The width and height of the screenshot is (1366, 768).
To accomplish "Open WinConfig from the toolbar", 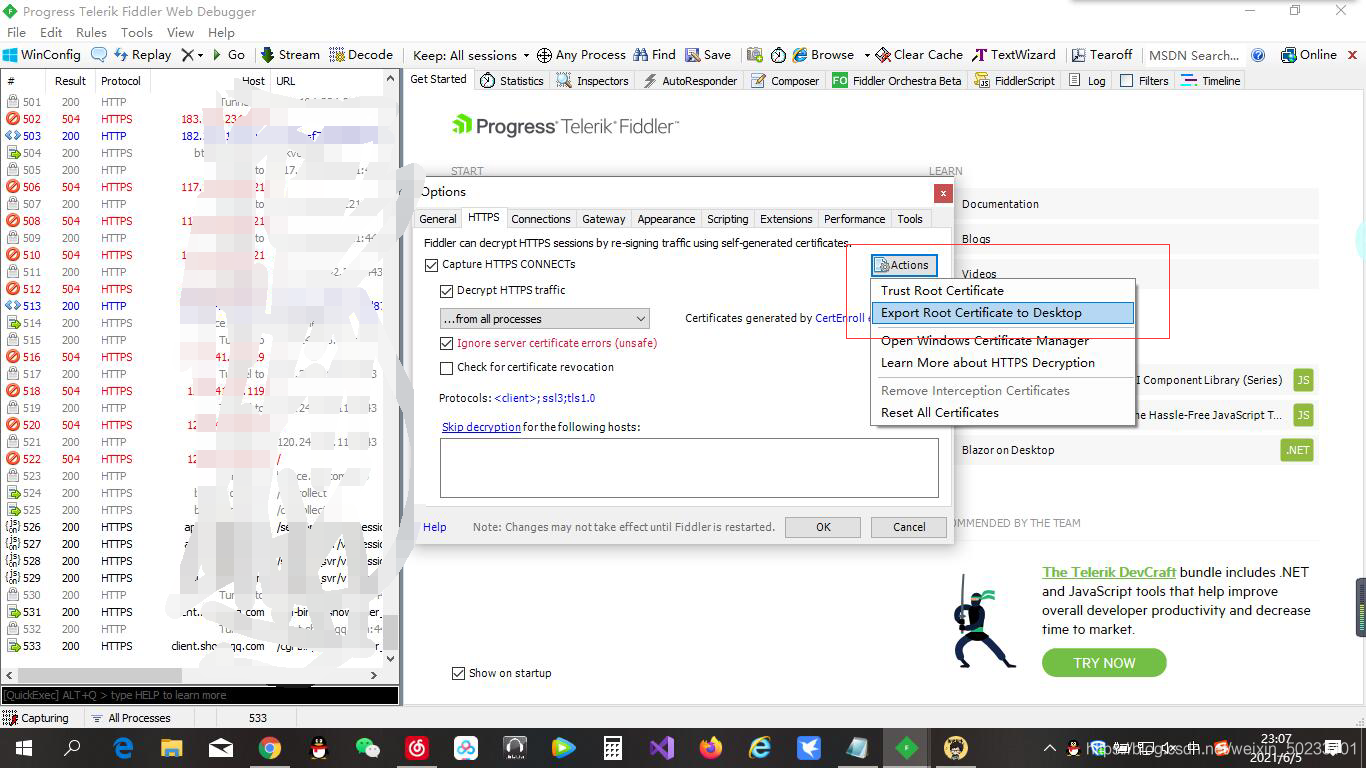I will pos(41,55).
